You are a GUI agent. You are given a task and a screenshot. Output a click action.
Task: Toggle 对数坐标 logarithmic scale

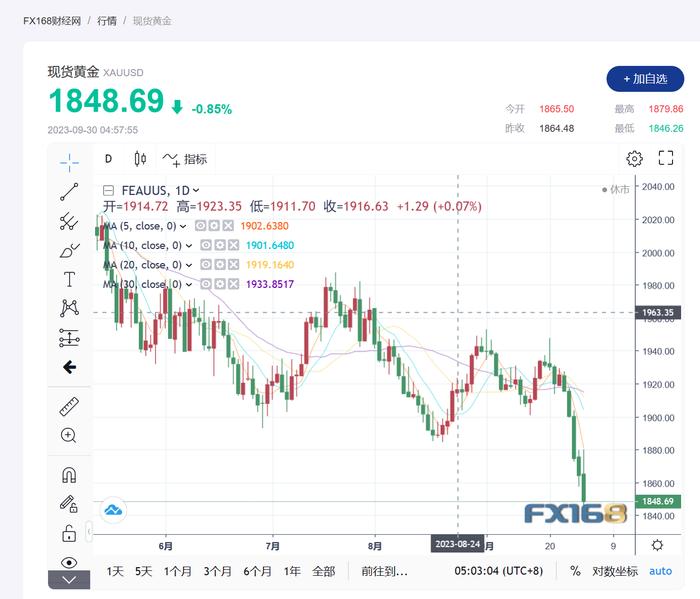[615, 571]
